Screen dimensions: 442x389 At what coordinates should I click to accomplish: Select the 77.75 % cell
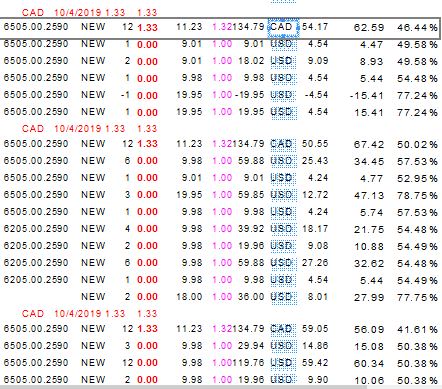pos(417,297)
